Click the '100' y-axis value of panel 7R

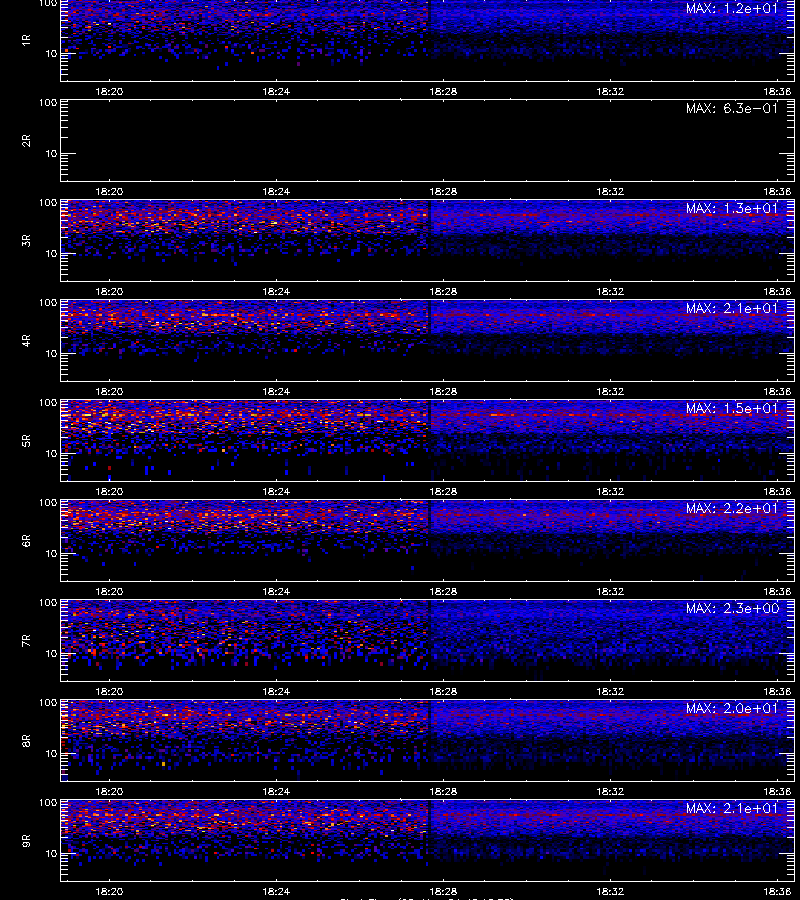coord(48,603)
